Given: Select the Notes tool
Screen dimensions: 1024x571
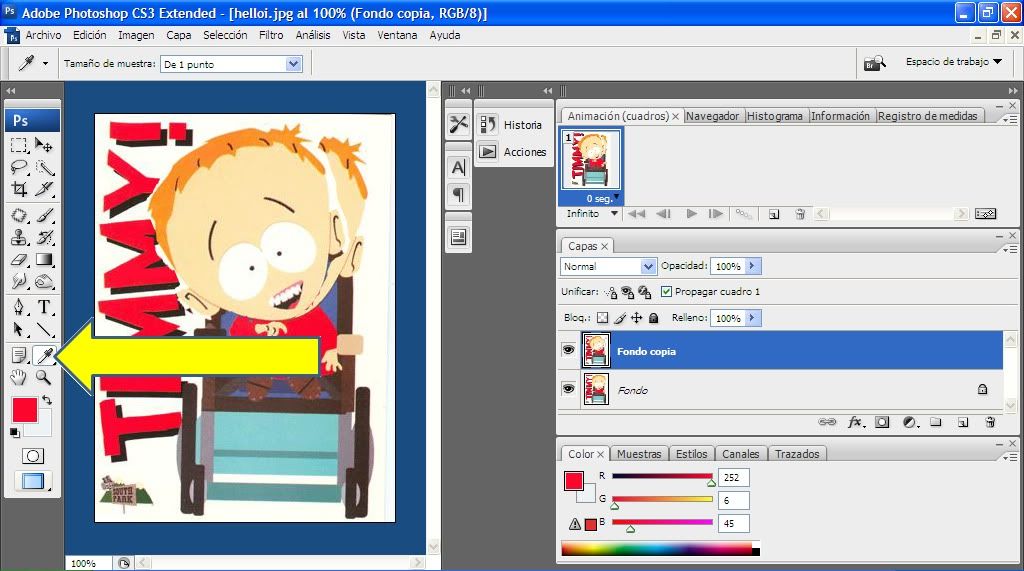Looking at the screenshot, I should [19, 355].
